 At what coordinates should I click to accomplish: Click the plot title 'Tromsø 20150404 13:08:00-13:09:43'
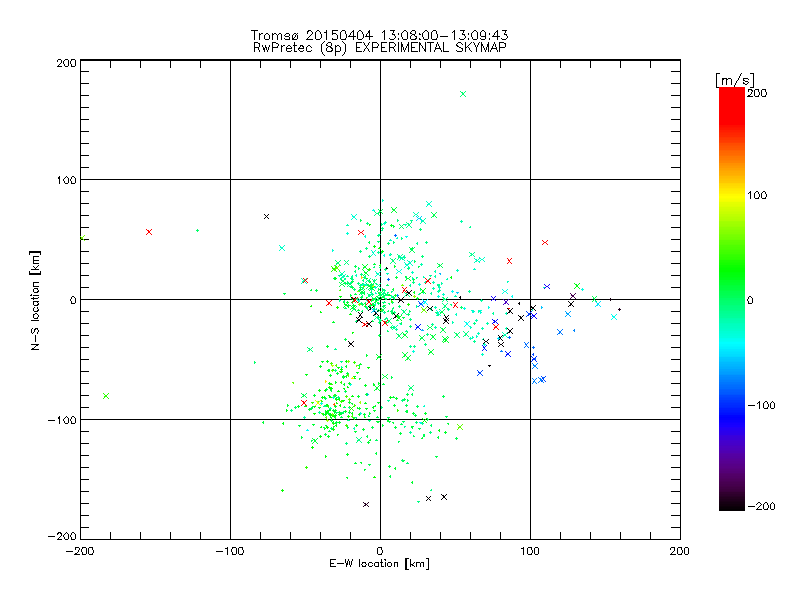(379, 35)
